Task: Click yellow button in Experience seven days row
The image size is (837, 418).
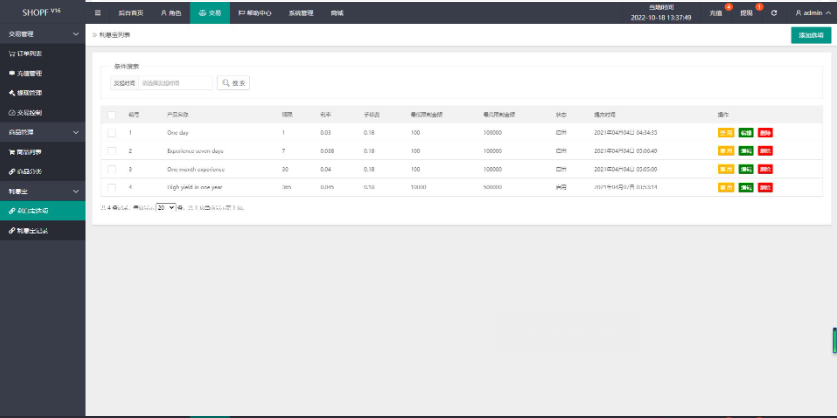Action: (726, 151)
